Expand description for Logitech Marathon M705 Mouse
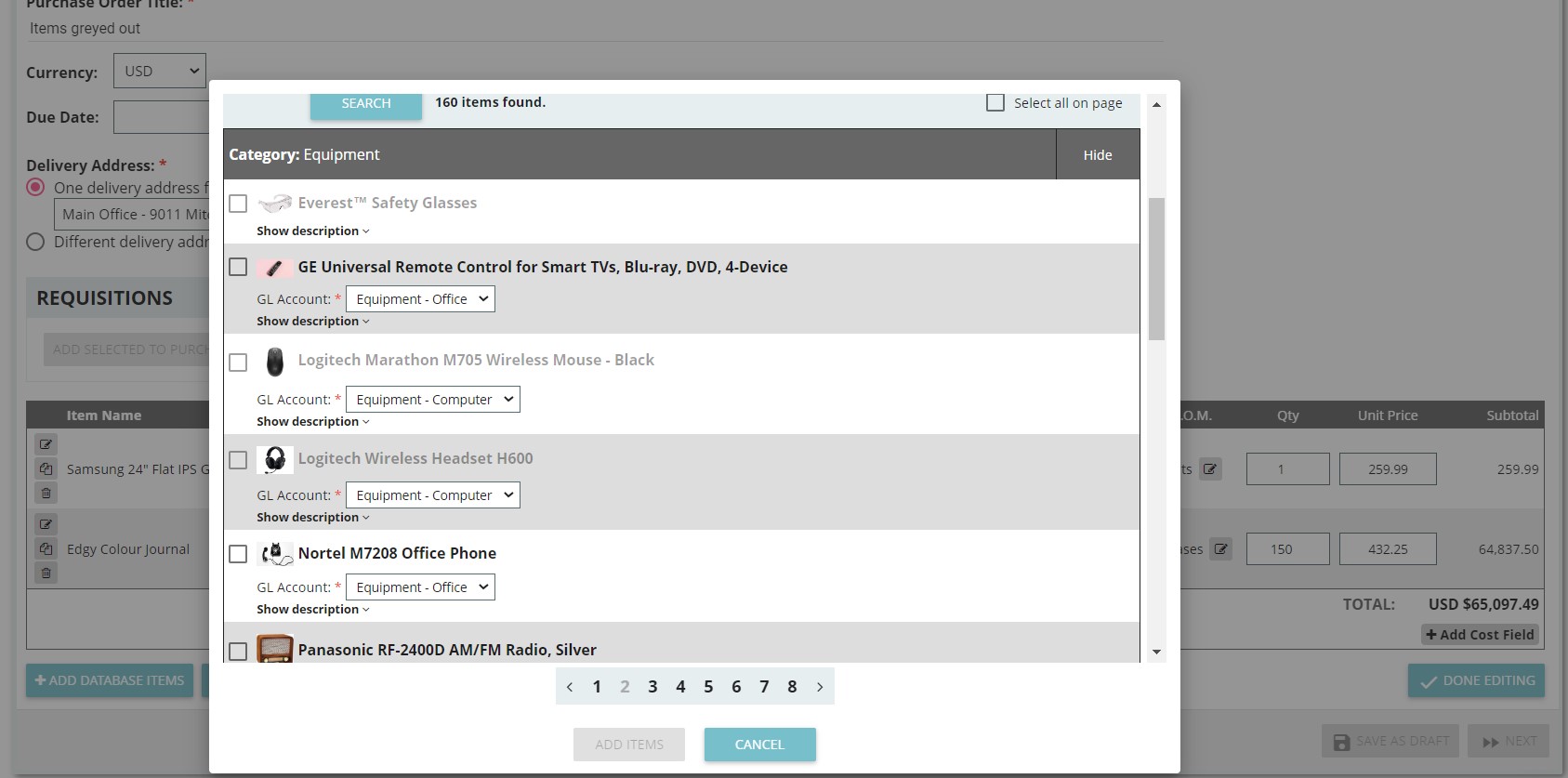The height and width of the screenshot is (778, 1568). click(x=313, y=421)
